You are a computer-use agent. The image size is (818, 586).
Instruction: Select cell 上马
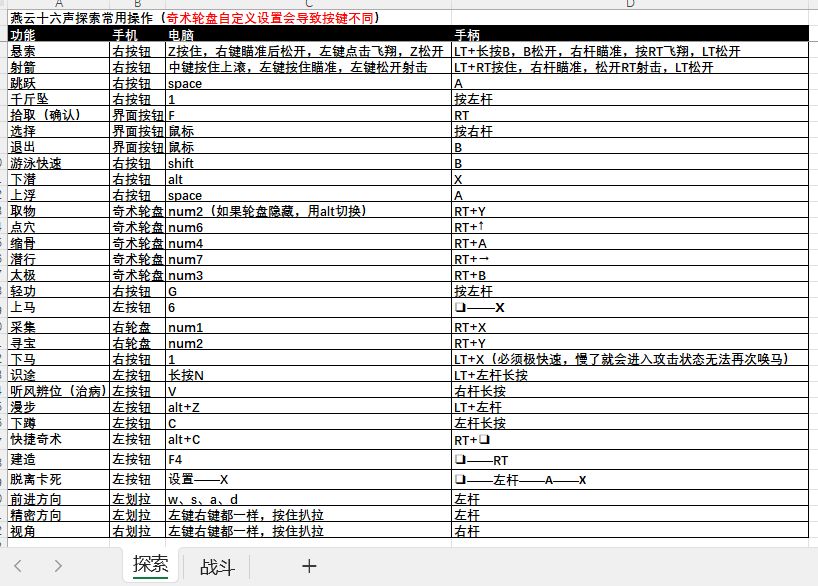click(x=58, y=307)
